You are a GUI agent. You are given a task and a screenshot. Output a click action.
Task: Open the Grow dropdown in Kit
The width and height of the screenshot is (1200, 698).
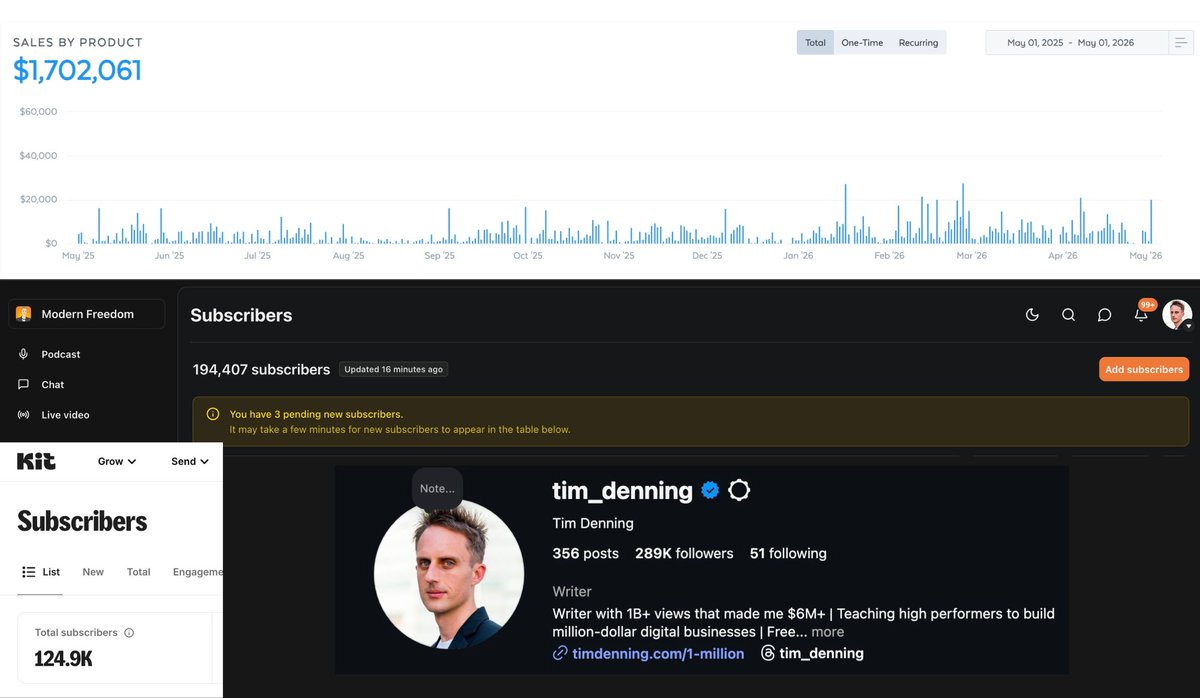(117, 461)
